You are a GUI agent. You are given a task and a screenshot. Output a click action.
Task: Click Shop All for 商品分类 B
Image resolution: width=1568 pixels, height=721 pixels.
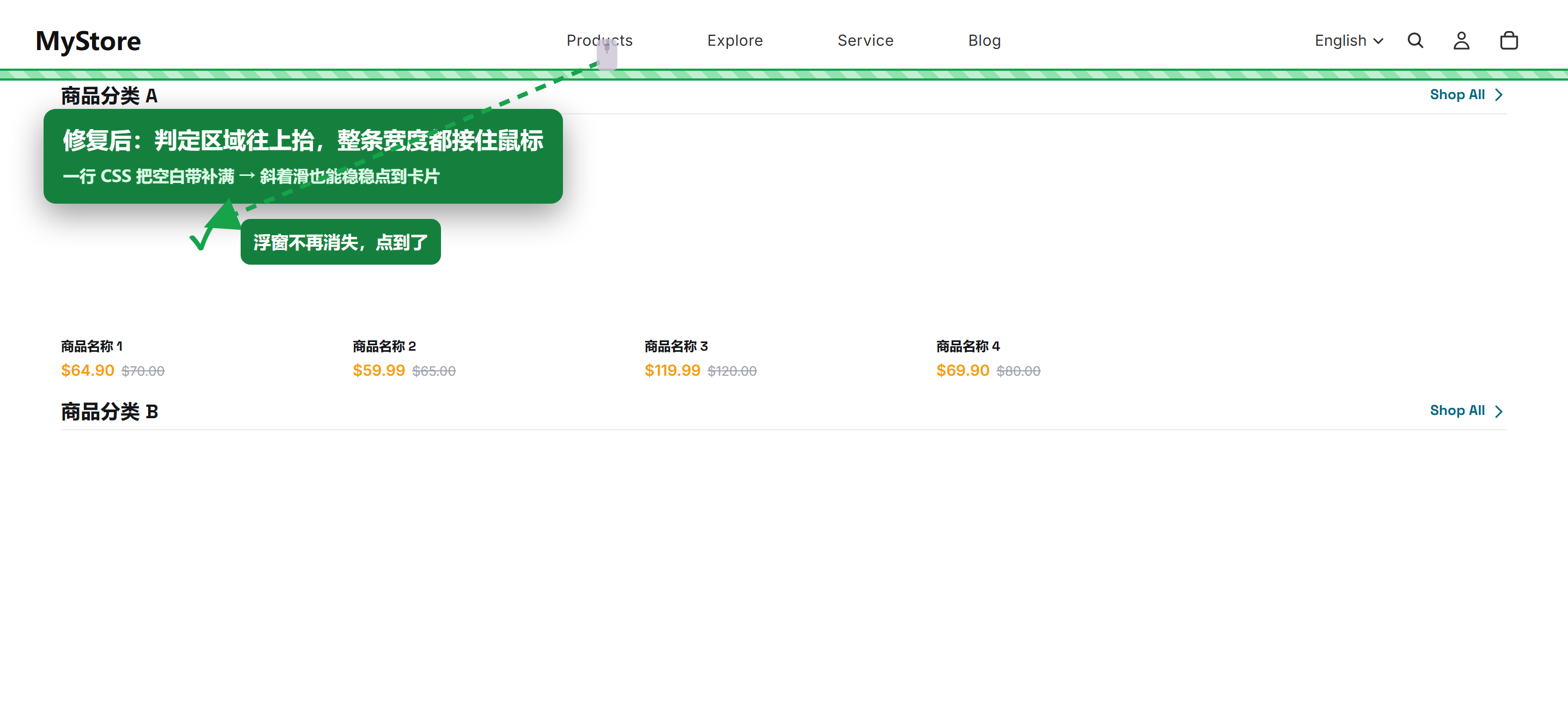click(x=1466, y=411)
